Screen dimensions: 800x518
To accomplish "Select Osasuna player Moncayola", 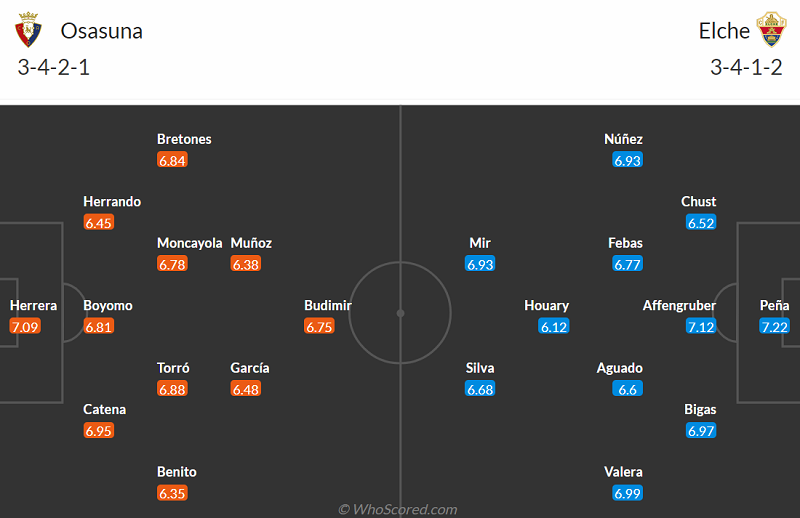I will coord(189,243).
